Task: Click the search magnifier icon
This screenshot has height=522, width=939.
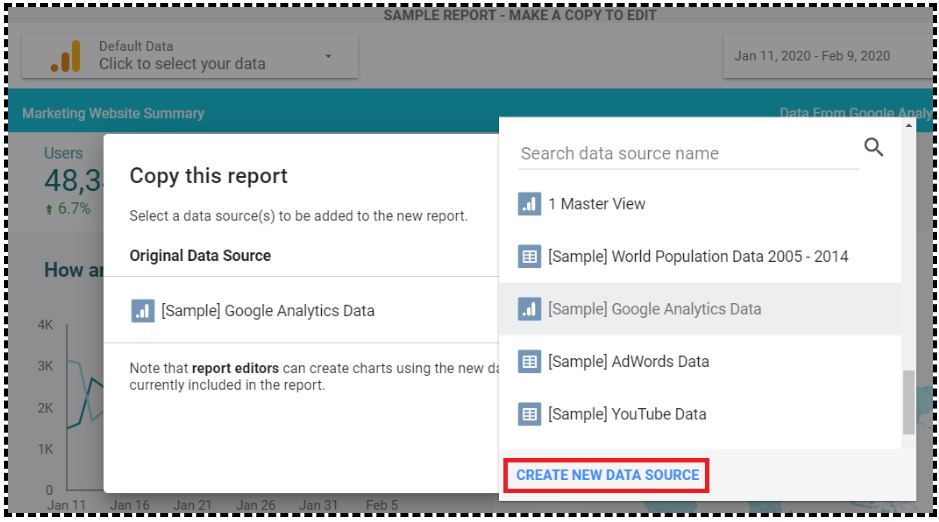Action: (873, 147)
